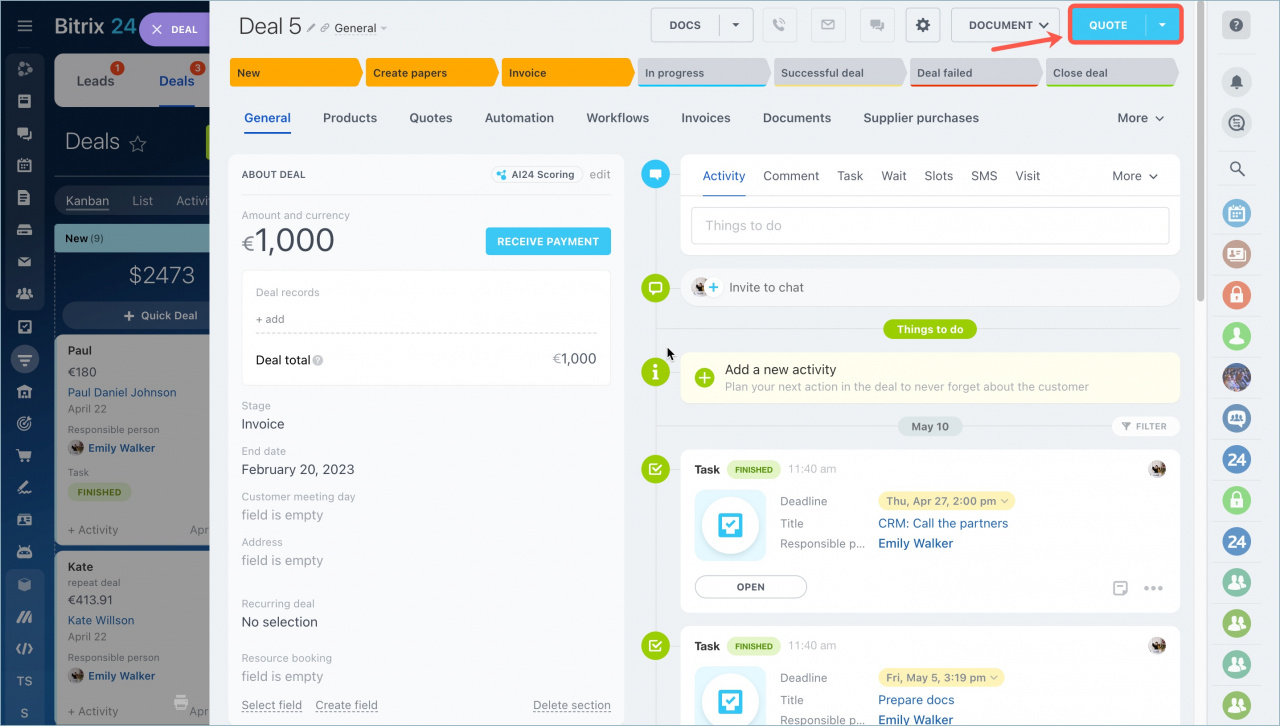Viewport: 1280px width, 726px height.
Task: Click the code brackets icon in left sidebar
Action: [x=25, y=648]
